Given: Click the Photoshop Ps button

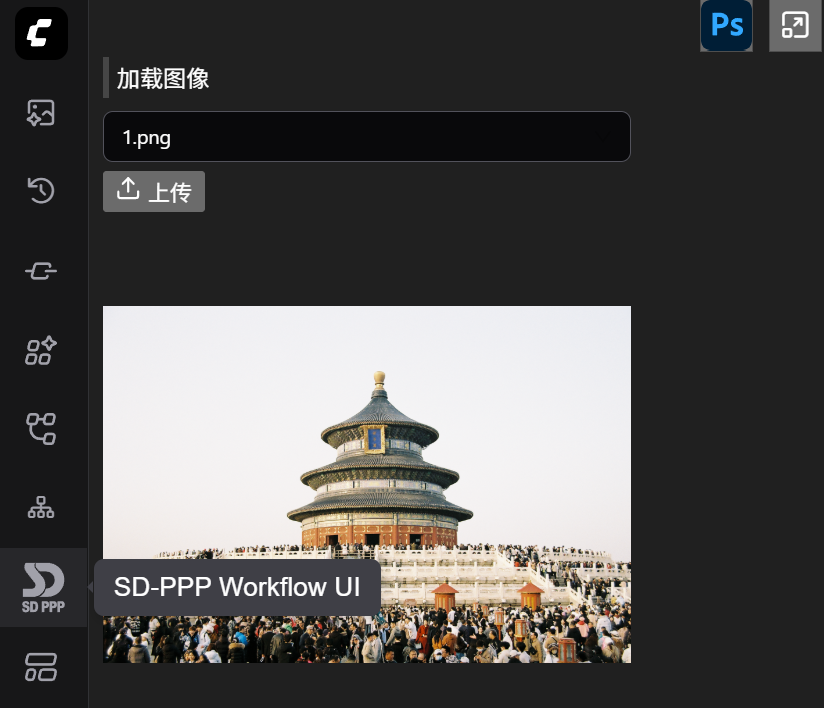Looking at the screenshot, I should pyautogui.click(x=726, y=26).
